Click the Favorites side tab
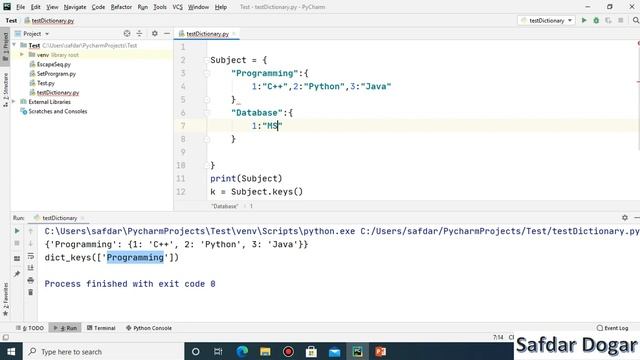 5,299
